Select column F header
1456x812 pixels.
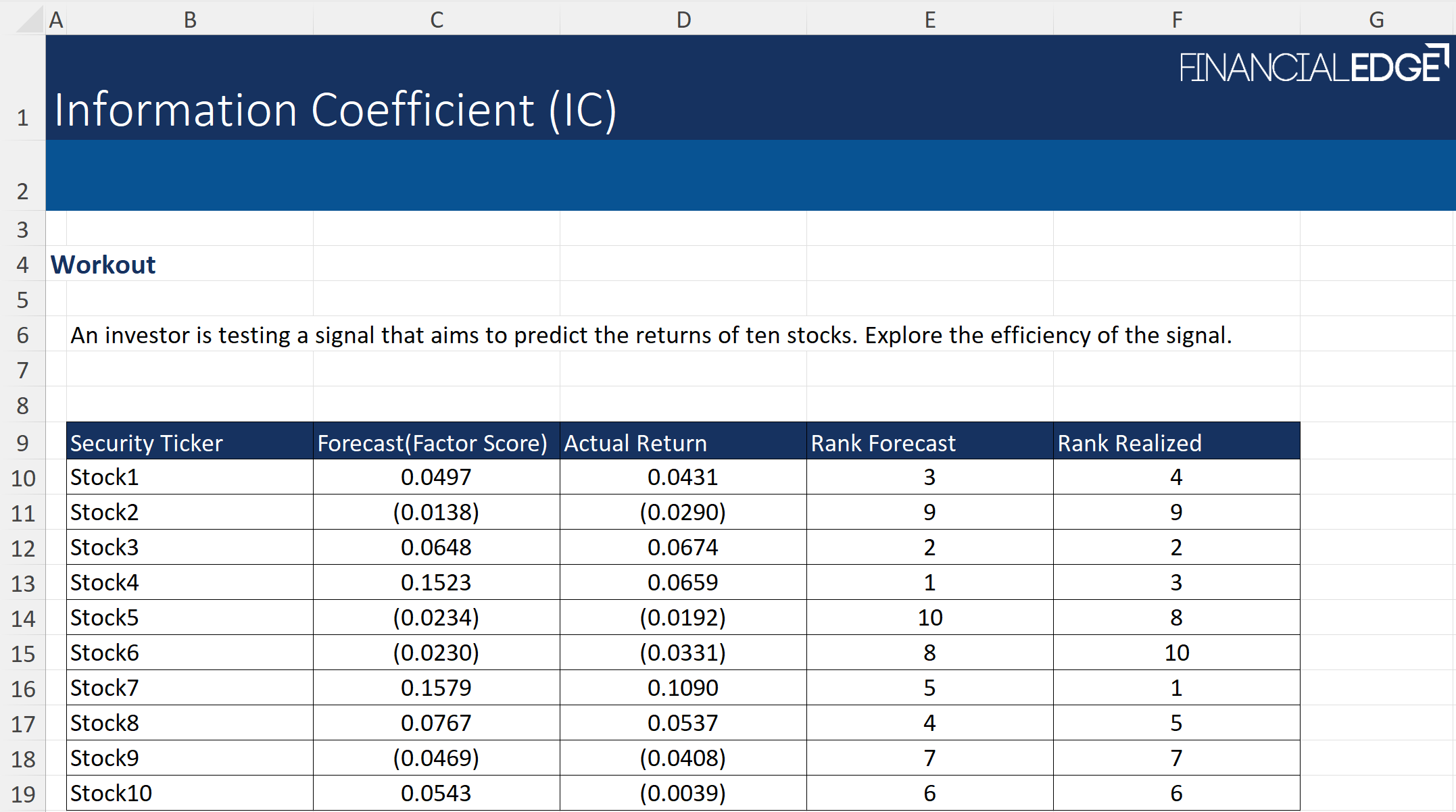click(1176, 20)
